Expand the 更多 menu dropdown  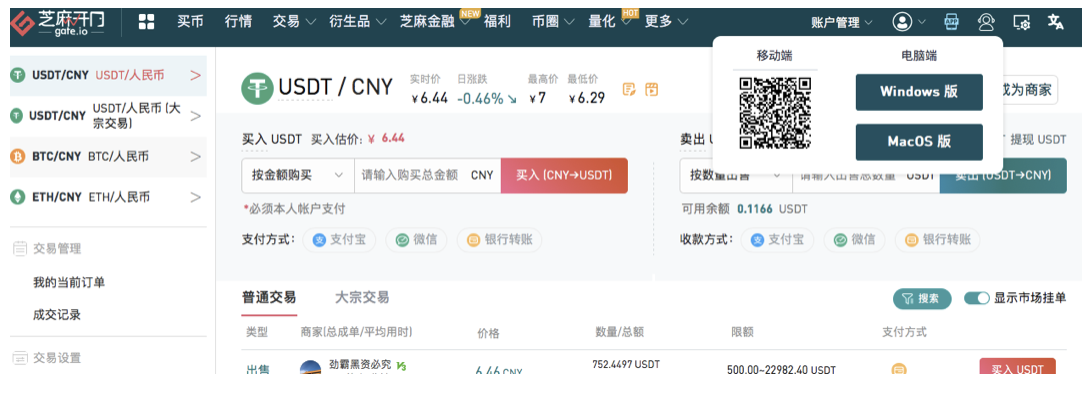[x=666, y=22]
